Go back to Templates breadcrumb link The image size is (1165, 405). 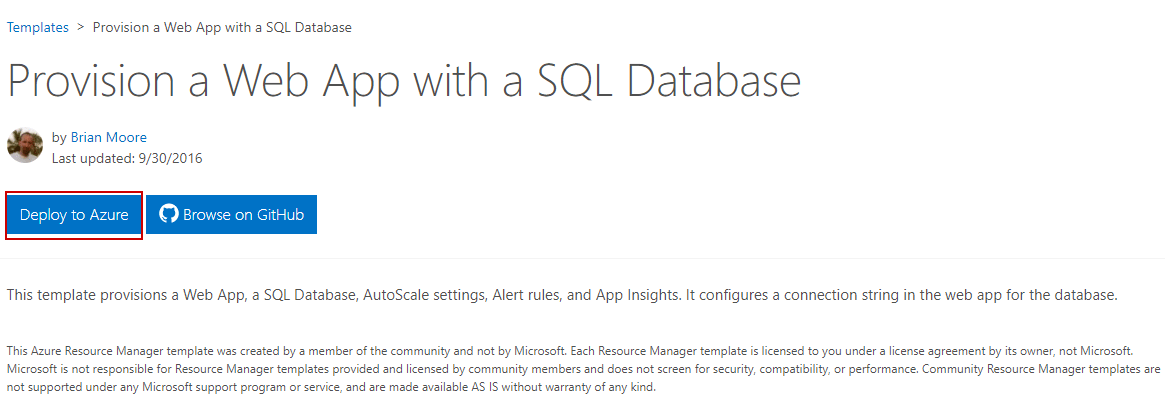(38, 27)
